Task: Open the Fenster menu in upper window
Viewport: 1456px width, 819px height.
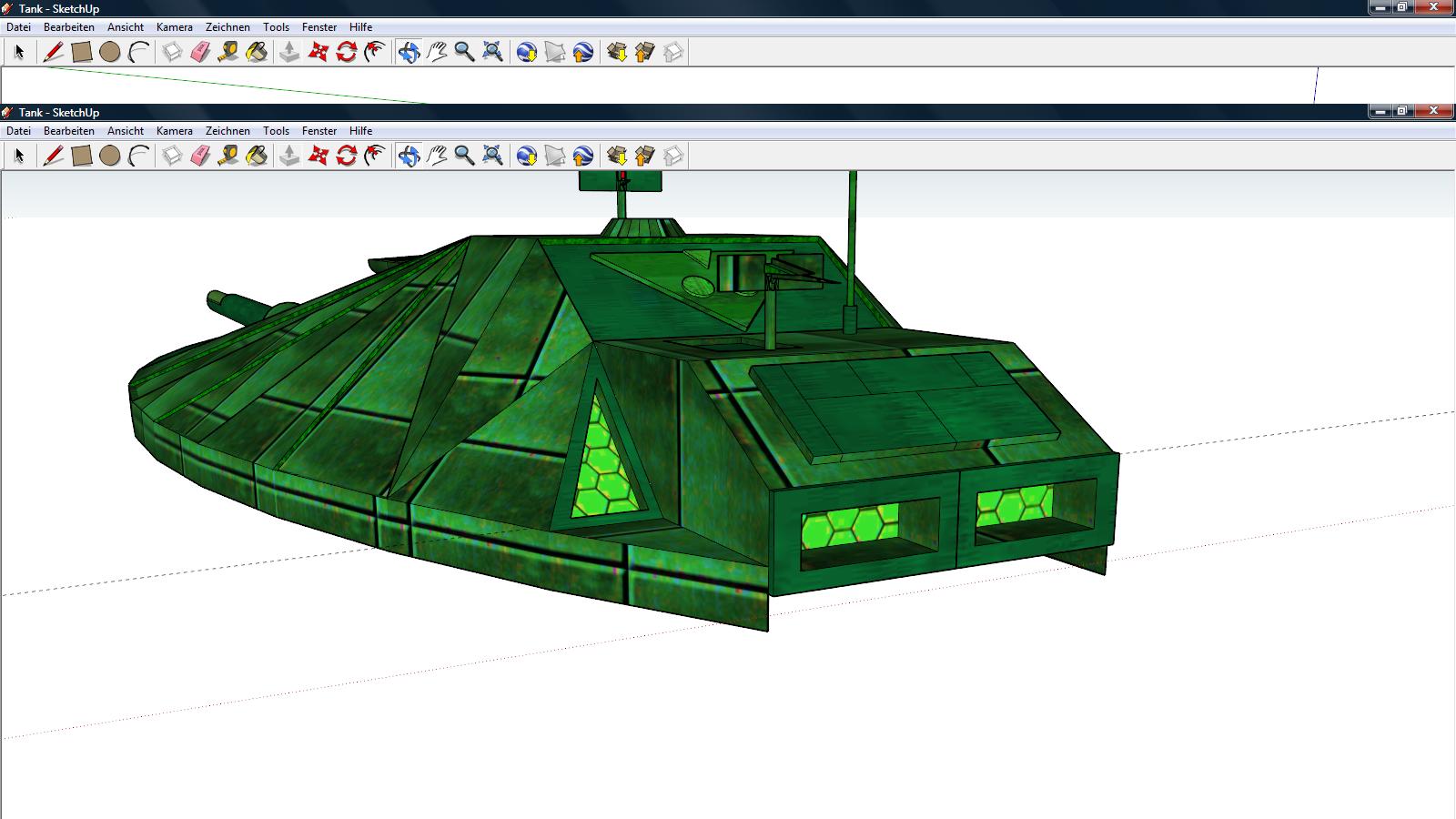Action: click(x=319, y=27)
